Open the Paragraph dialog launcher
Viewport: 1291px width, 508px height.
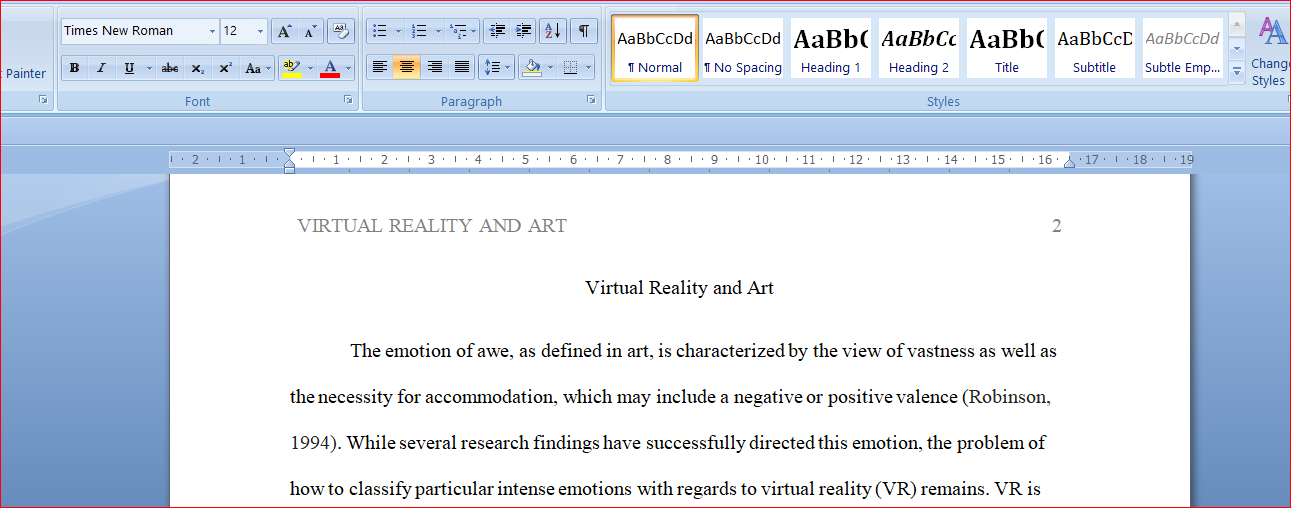591,100
